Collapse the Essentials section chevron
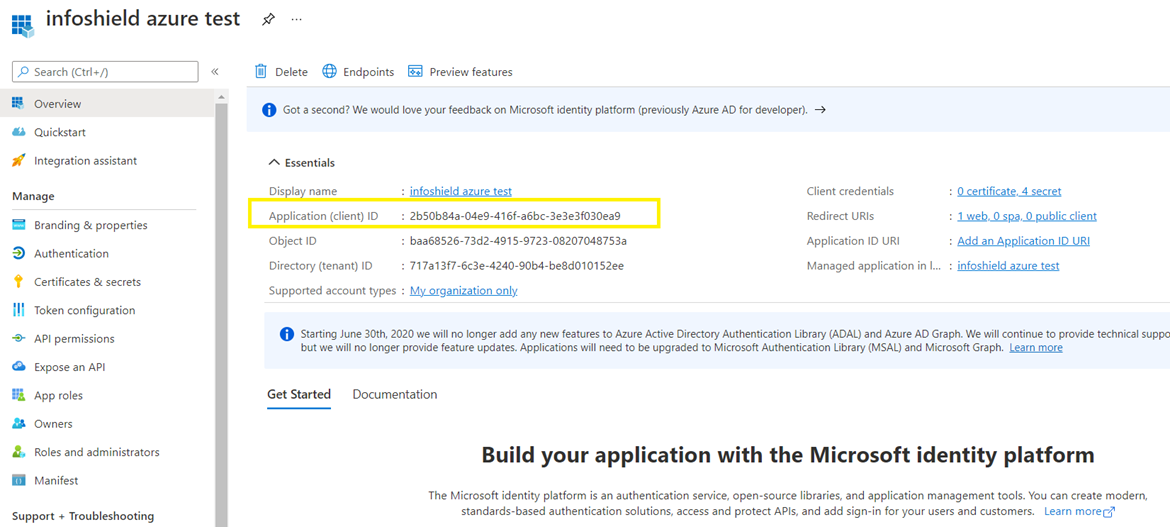The width and height of the screenshot is (1170, 527). tap(274, 162)
